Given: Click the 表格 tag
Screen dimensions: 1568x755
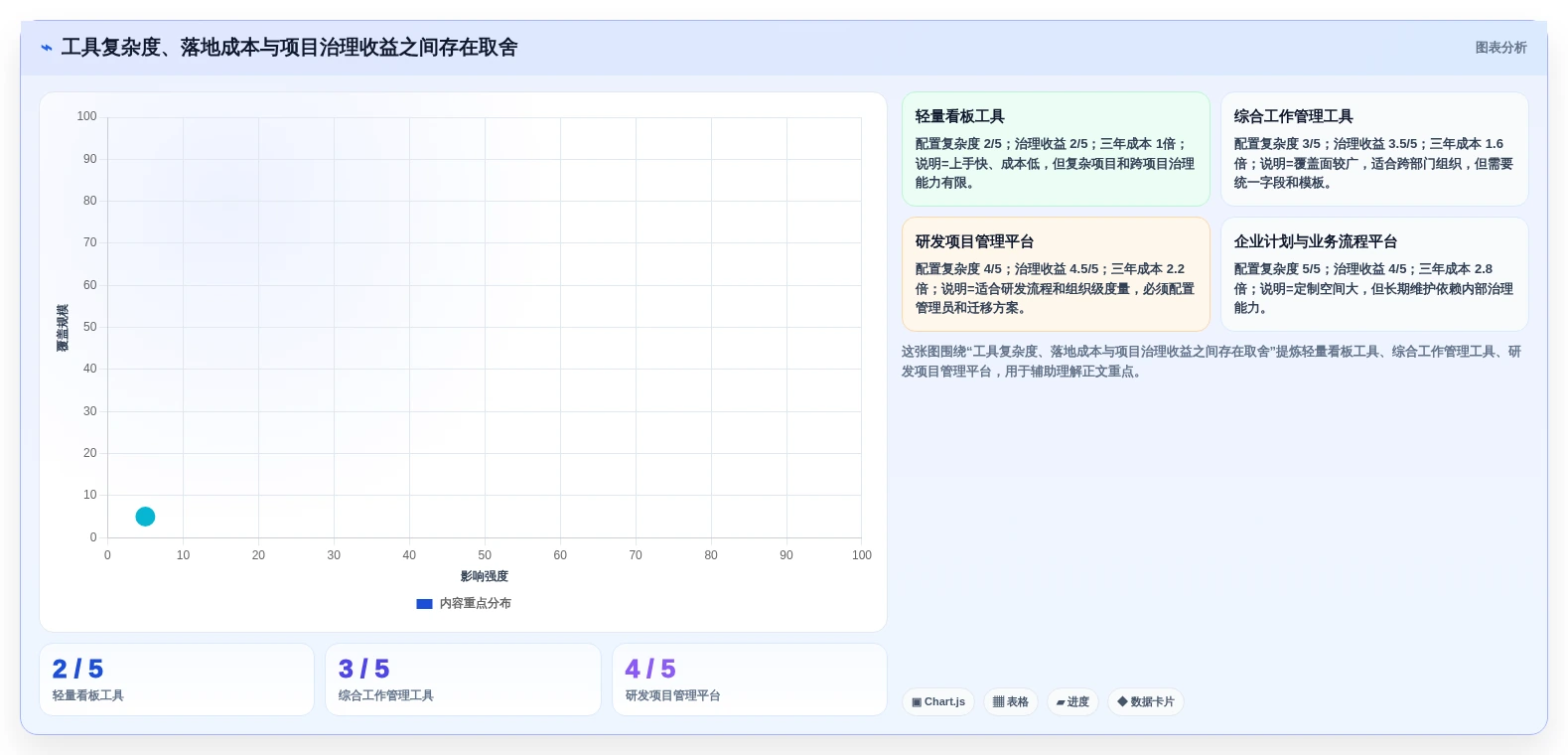Looking at the screenshot, I should point(1011,701).
